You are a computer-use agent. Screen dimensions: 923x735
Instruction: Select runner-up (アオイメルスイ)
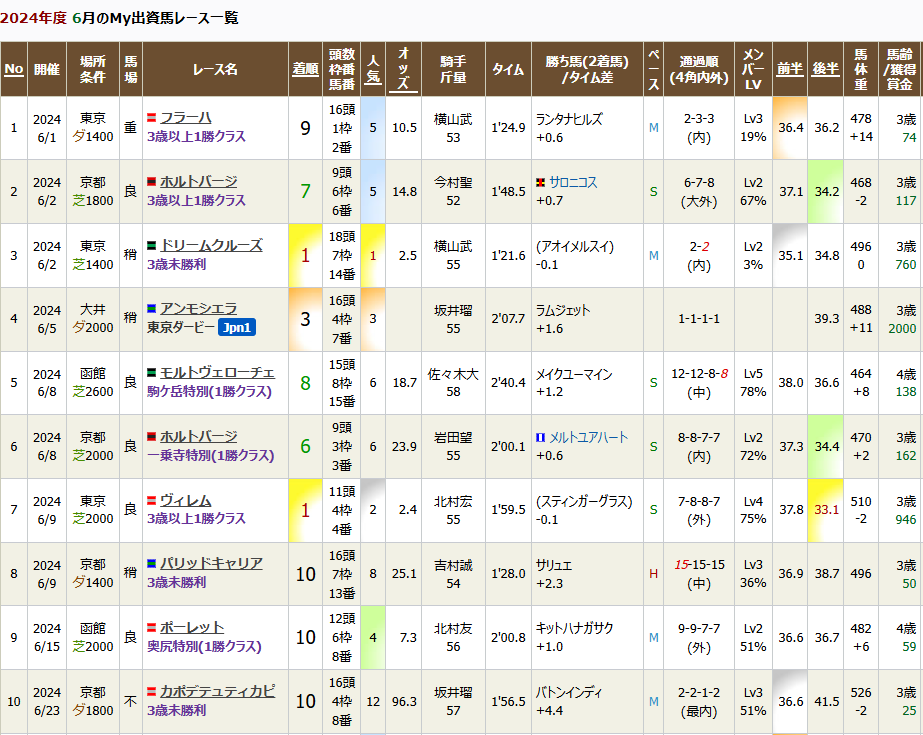click(x=575, y=247)
